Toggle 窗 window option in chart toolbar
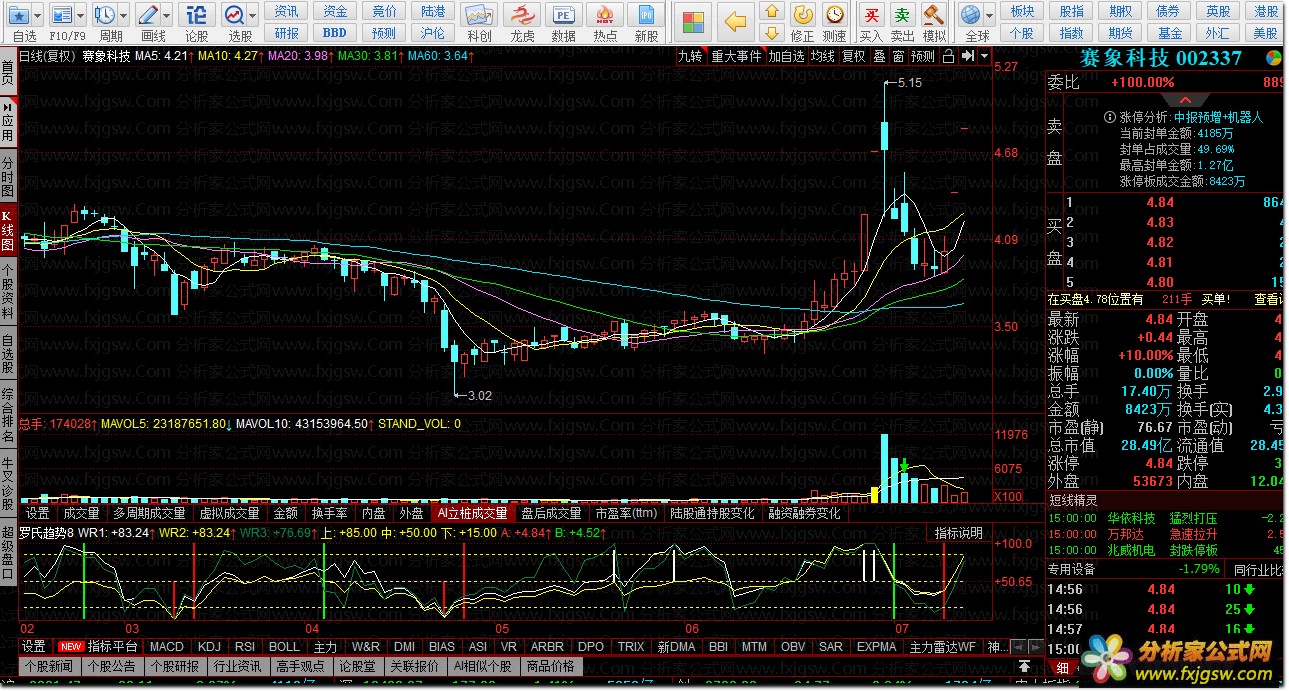 pyautogui.click(x=899, y=57)
